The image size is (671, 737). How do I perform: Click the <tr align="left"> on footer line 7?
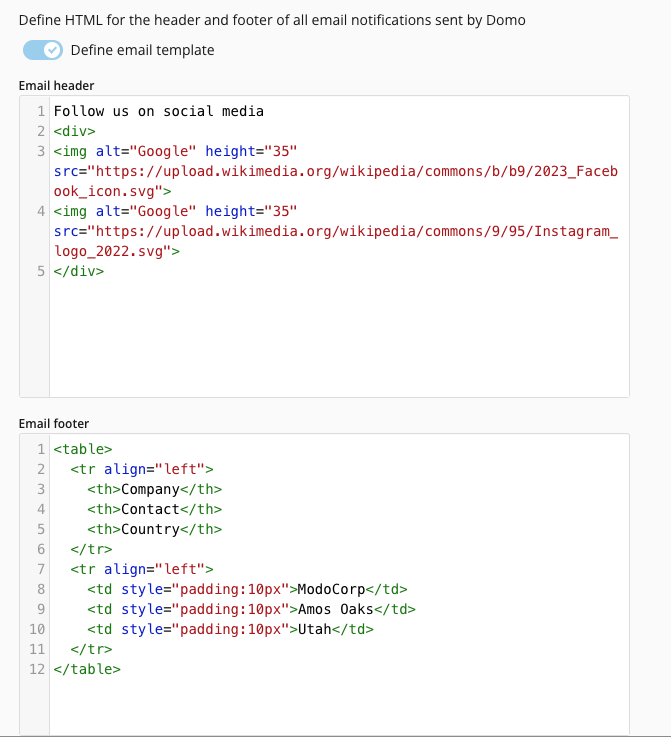pos(142,570)
